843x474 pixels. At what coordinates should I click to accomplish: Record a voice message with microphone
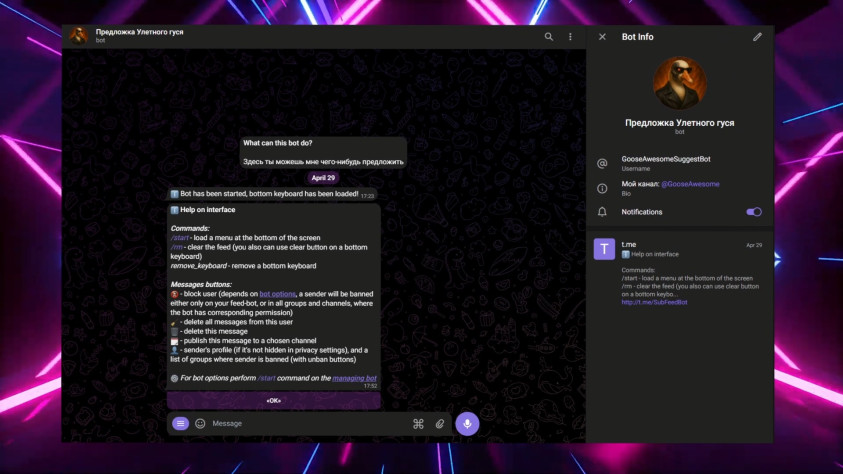(x=466, y=423)
